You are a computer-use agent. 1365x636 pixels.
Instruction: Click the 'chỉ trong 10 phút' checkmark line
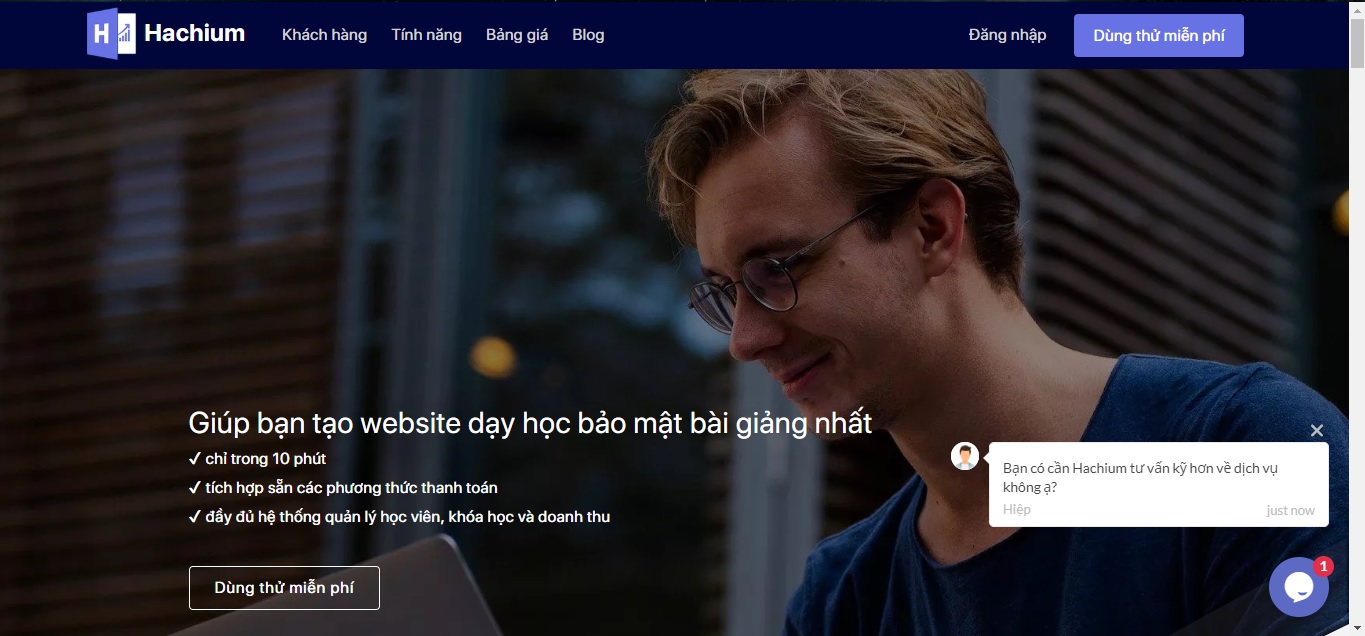click(x=257, y=459)
